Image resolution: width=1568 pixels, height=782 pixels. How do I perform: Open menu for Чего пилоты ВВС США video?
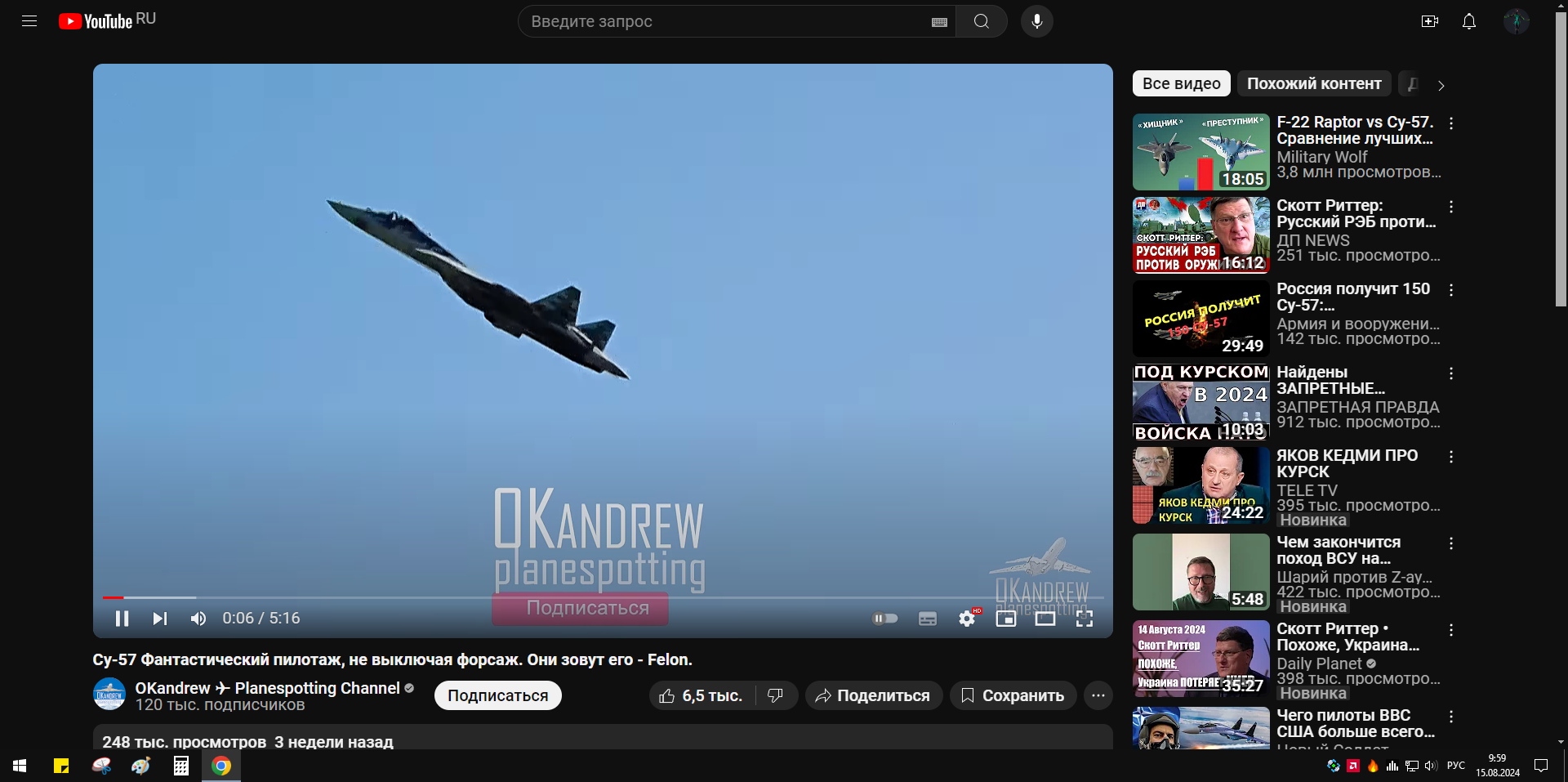pos(1451,717)
